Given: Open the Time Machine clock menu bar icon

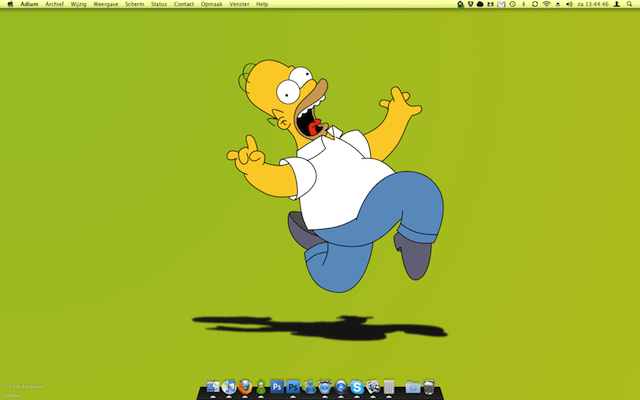Looking at the screenshot, I should click(512, 4).
